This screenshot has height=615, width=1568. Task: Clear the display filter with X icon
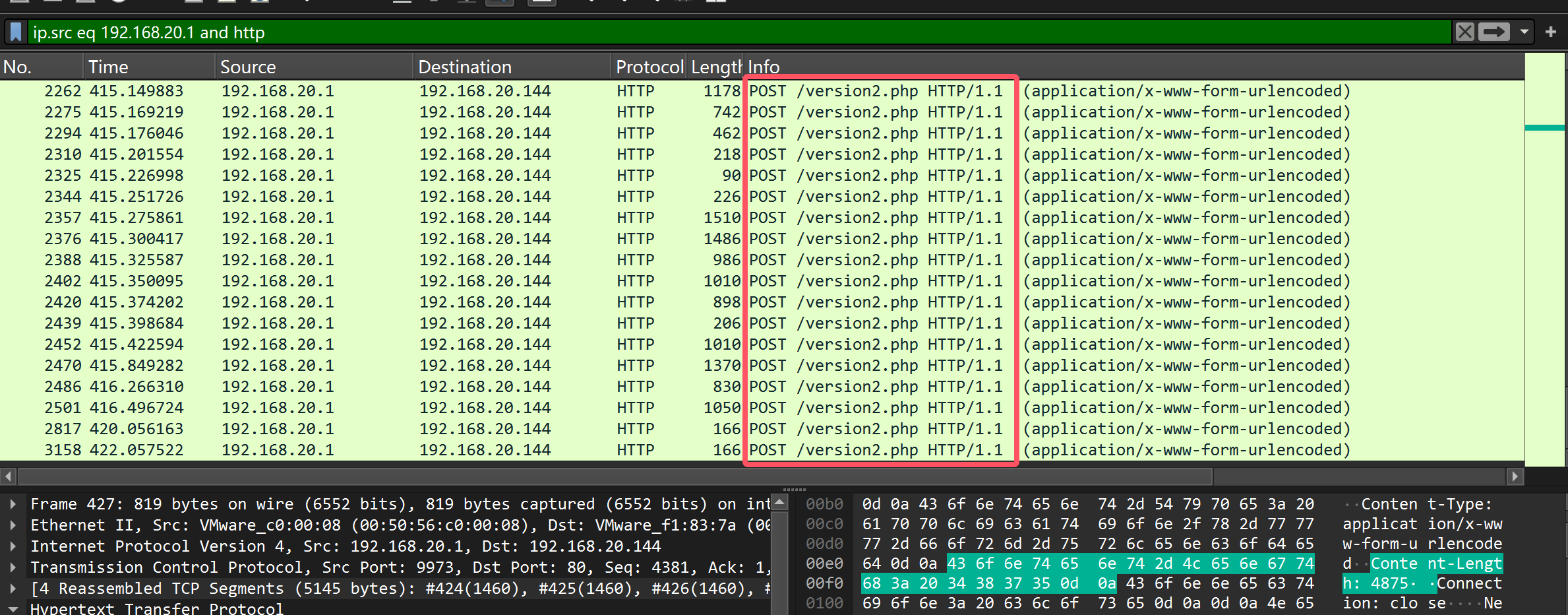coord(1464,32)
